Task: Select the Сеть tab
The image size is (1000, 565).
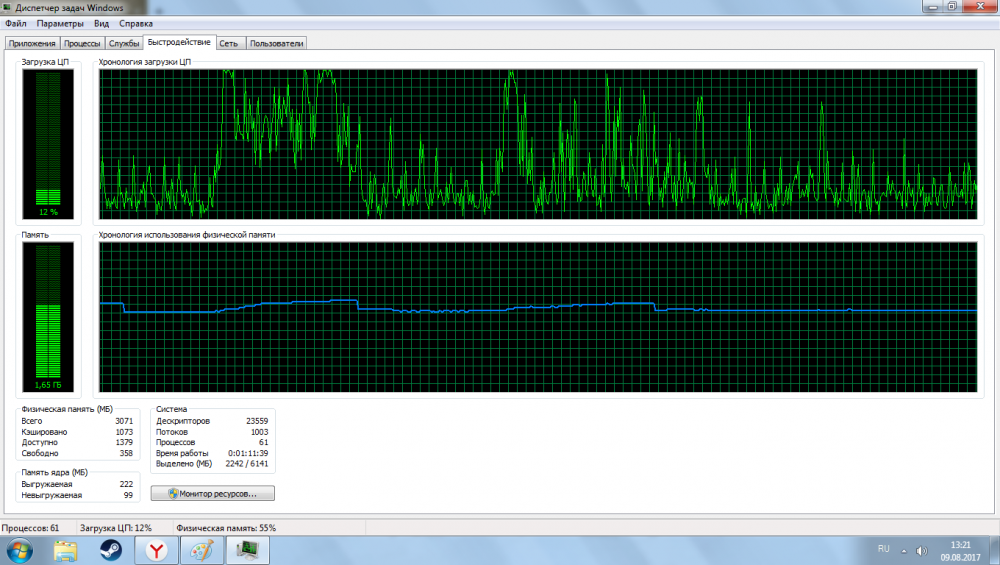Action: tap(229, 43)
